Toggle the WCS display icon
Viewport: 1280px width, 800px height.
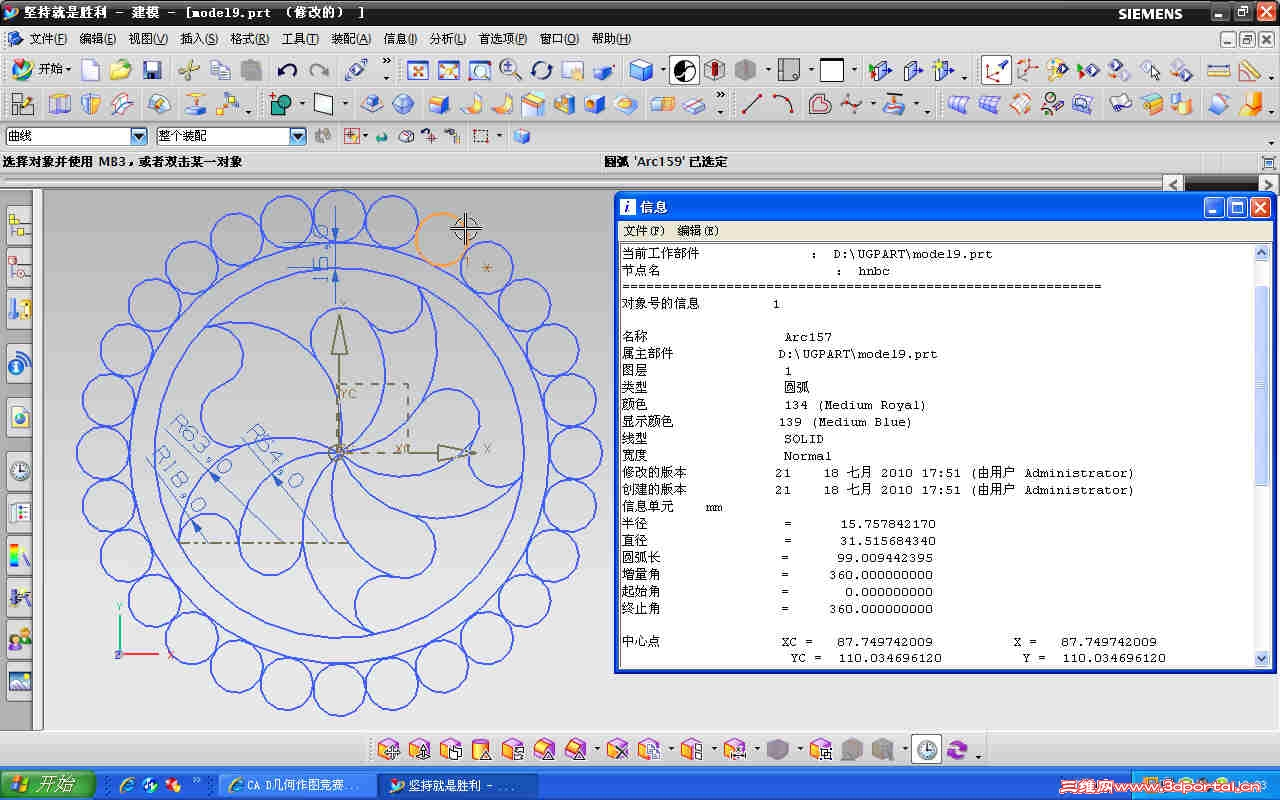coord(995,70)
